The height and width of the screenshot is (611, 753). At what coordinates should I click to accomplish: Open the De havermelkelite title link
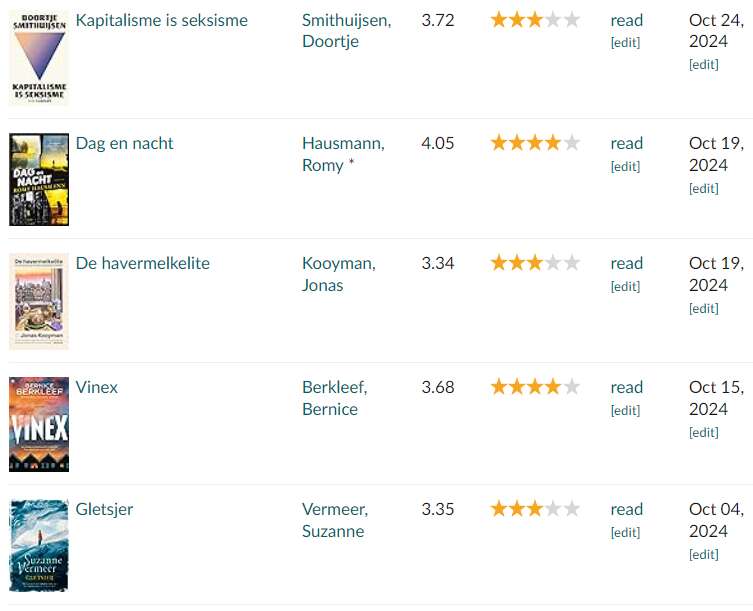click(x=143, y=263)
